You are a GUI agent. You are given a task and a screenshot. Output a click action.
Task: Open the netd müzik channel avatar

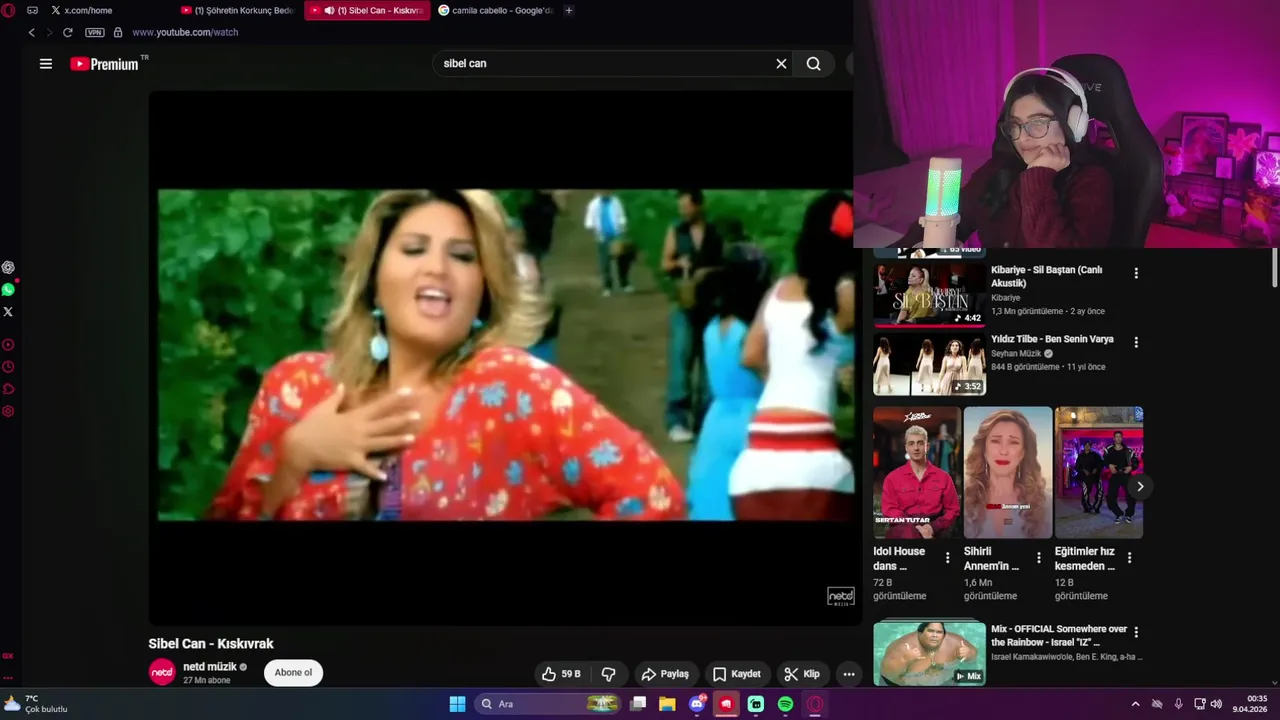[162, 673]
